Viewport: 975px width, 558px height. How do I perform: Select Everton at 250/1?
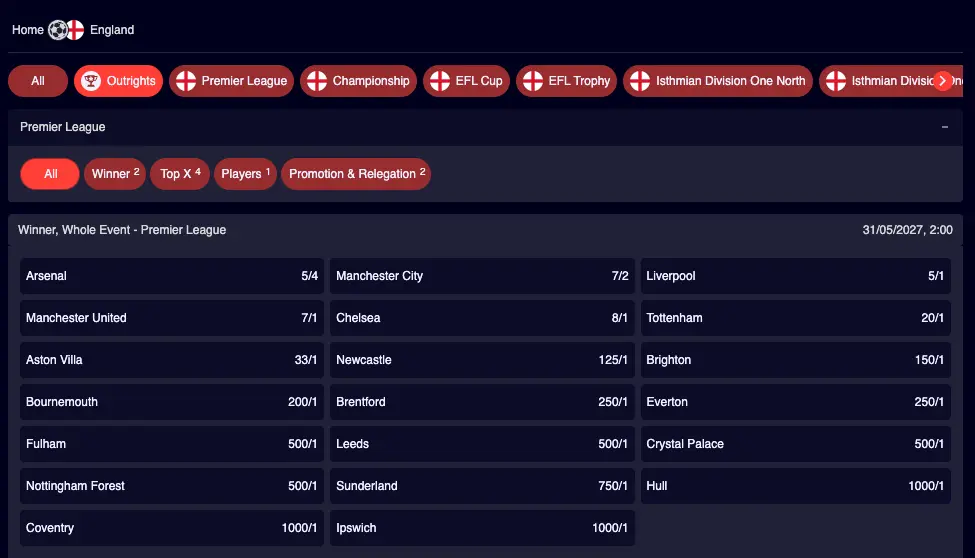795,402
